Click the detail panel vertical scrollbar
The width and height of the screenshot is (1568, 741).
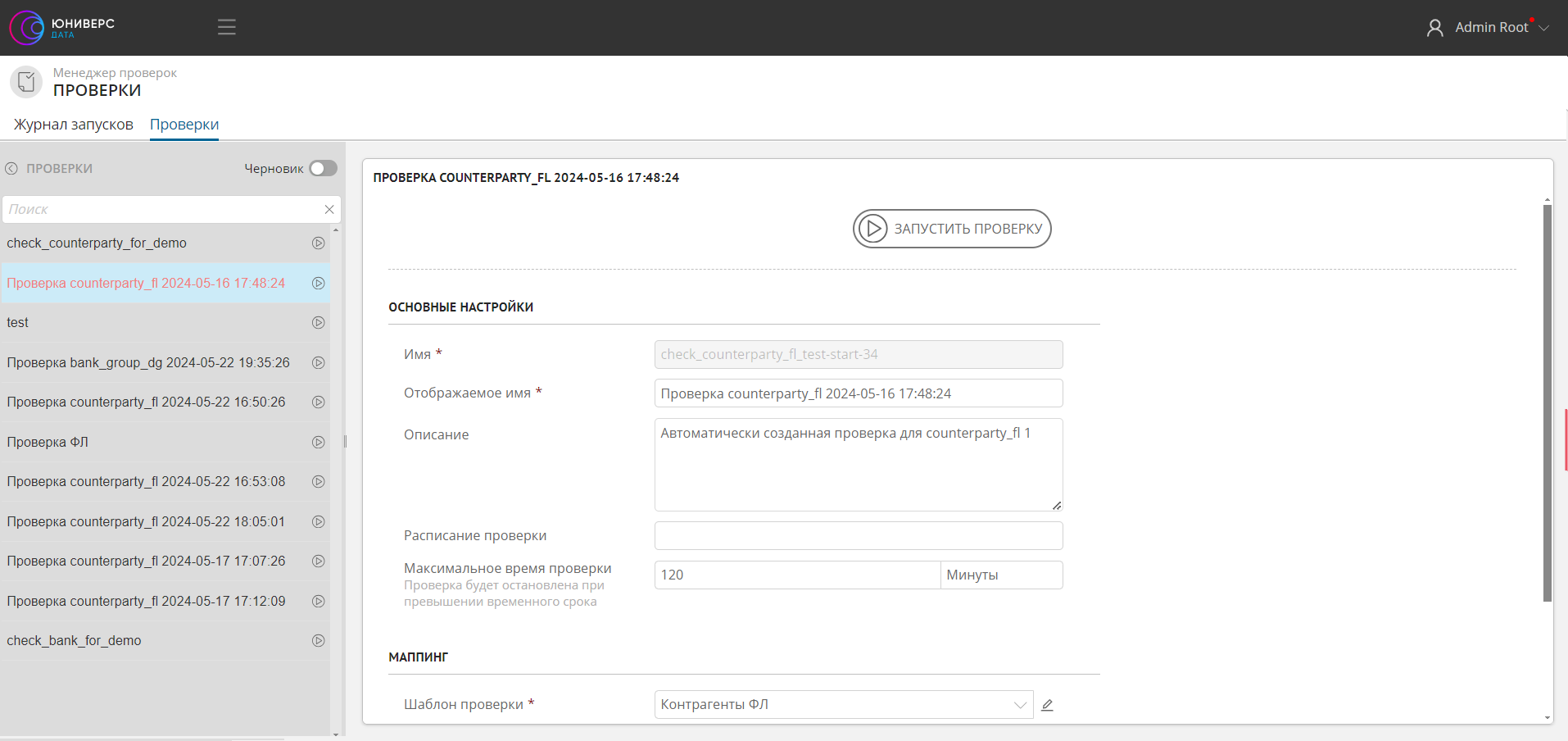click(x=1548, y=402)
